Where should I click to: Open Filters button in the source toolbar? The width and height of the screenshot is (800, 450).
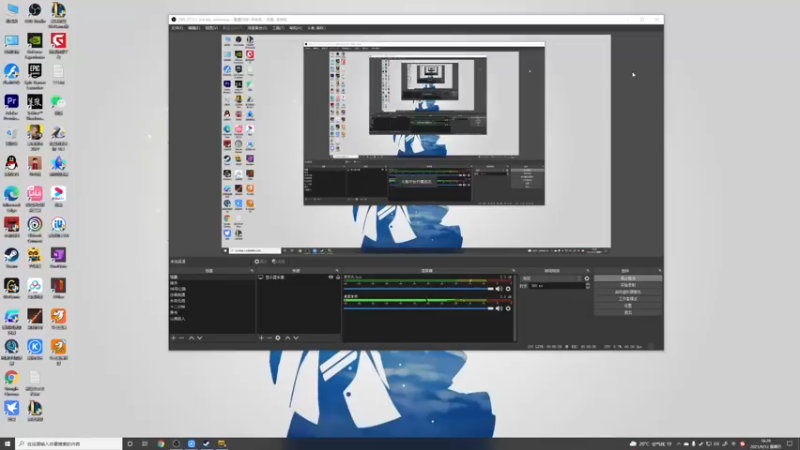(279, 261)
